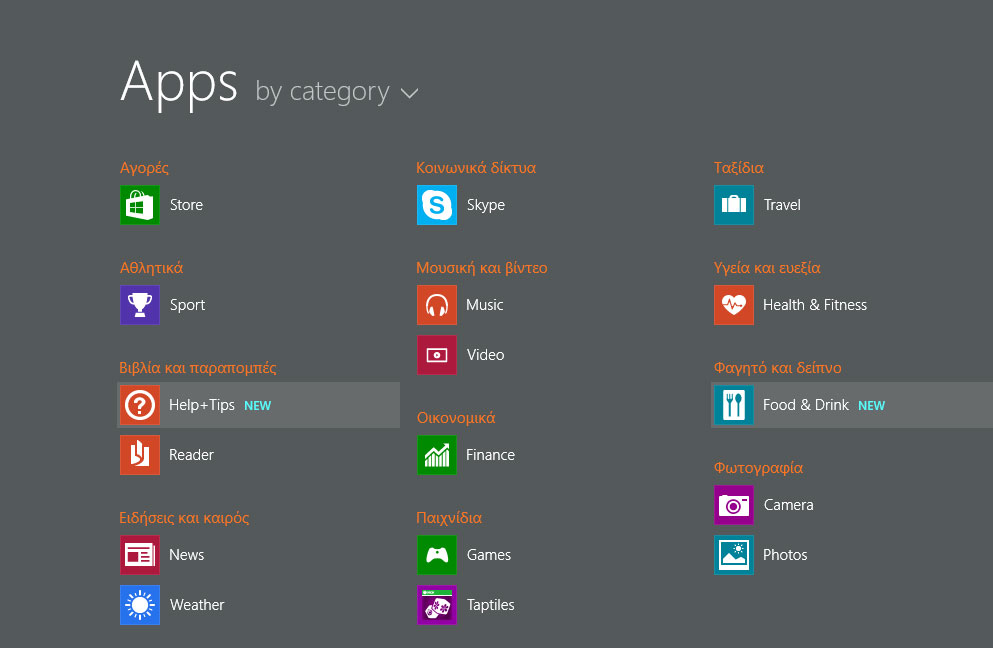Open the Video app icon
The height and width of the screenshot is (648, 993).
pyautogui.click(x=437, y=355)
